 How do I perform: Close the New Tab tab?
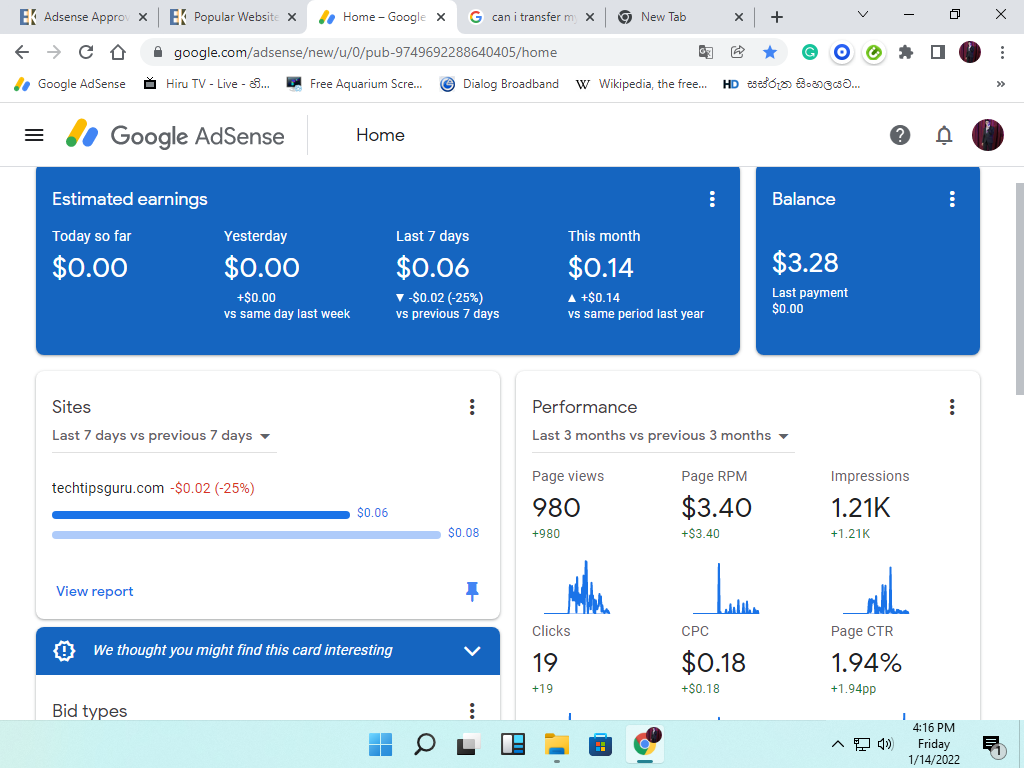point(739,17)
